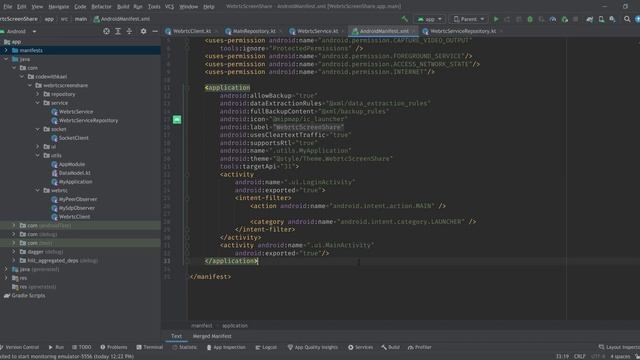Open Layout Inspector tool window
The height and width of the screenshot is (360, 640).
(619, 347)
